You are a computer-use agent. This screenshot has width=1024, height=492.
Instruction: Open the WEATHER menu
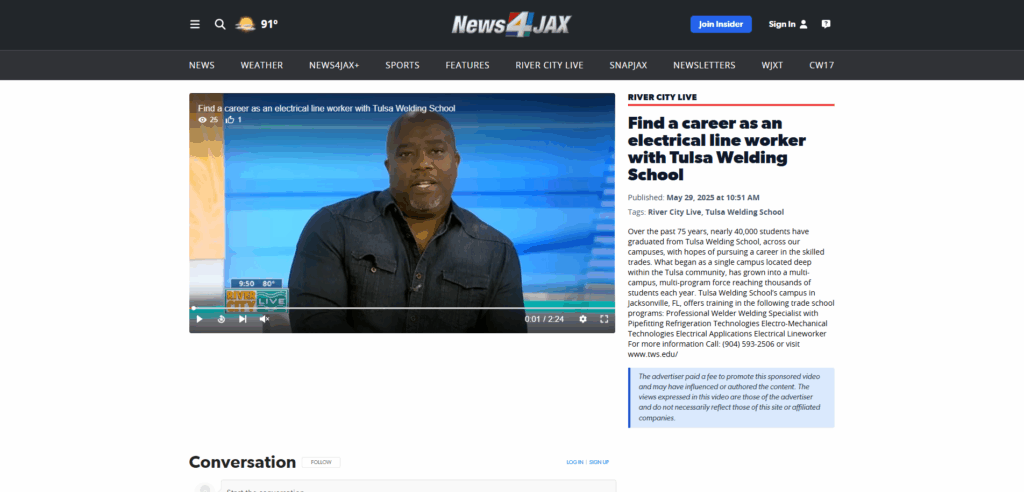pyautogui.click(x=262, y=65)
